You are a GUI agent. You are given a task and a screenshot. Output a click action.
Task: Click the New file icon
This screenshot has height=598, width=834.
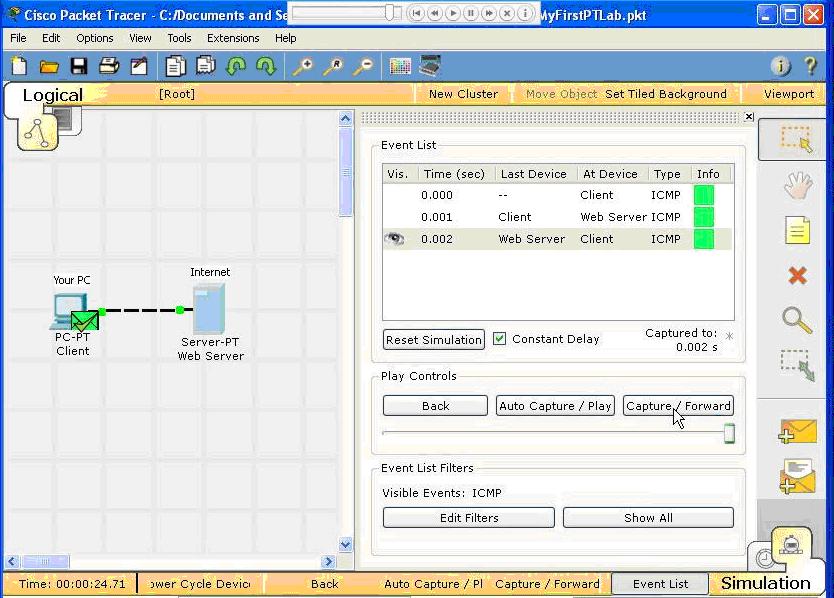(x=19, y=66)
